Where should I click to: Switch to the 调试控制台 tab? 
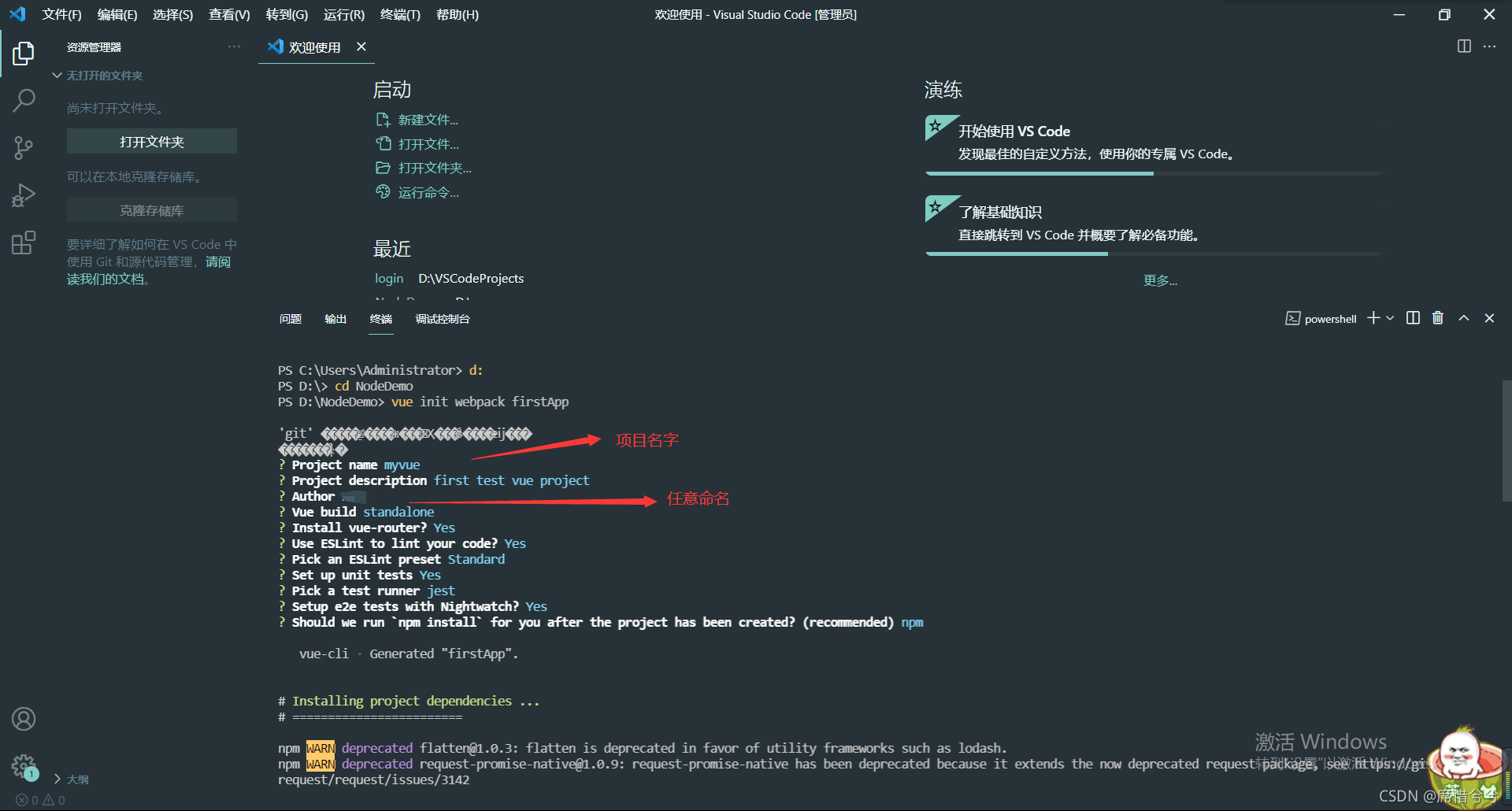(443, 319)
